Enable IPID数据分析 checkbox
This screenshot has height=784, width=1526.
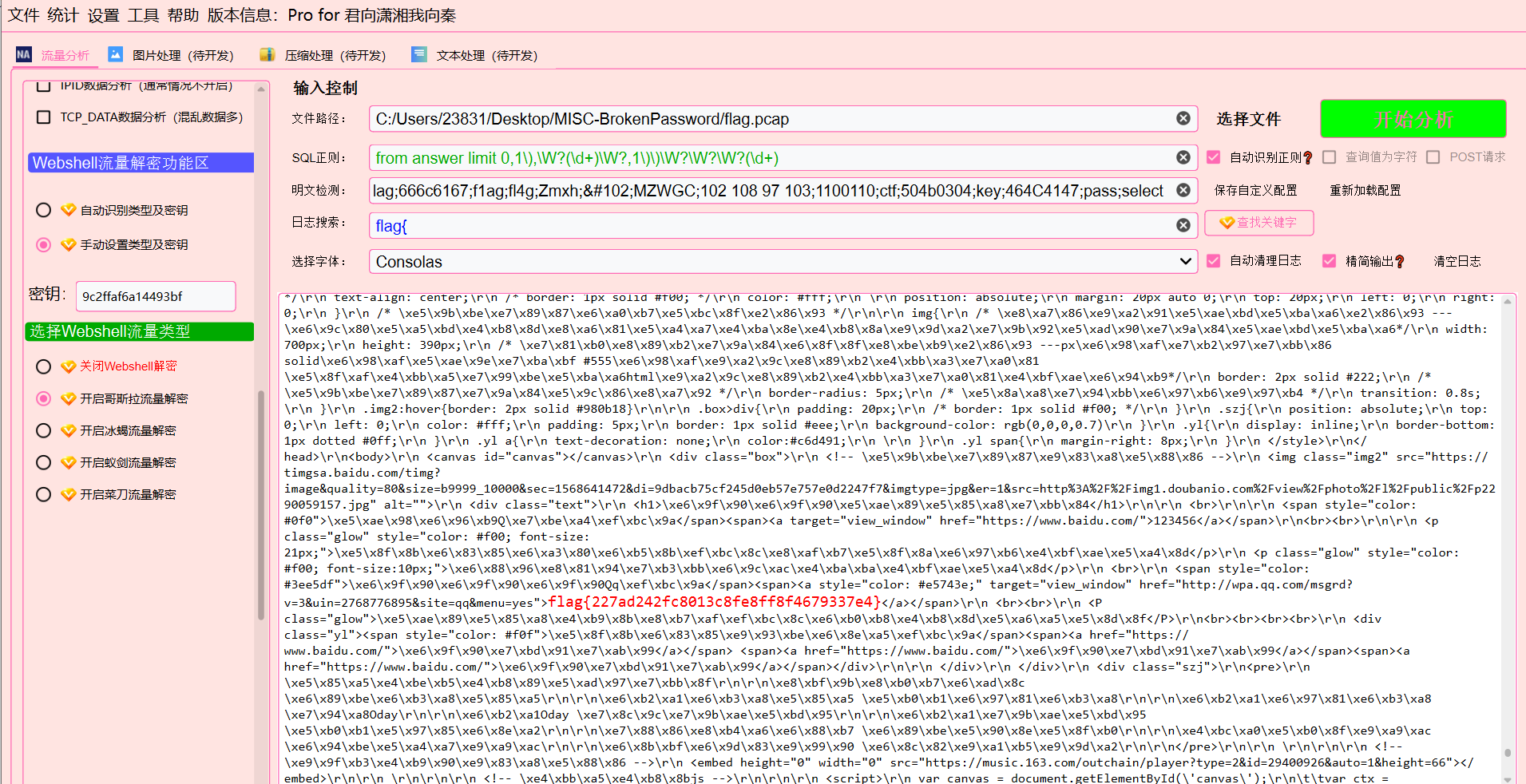point(44,85)
